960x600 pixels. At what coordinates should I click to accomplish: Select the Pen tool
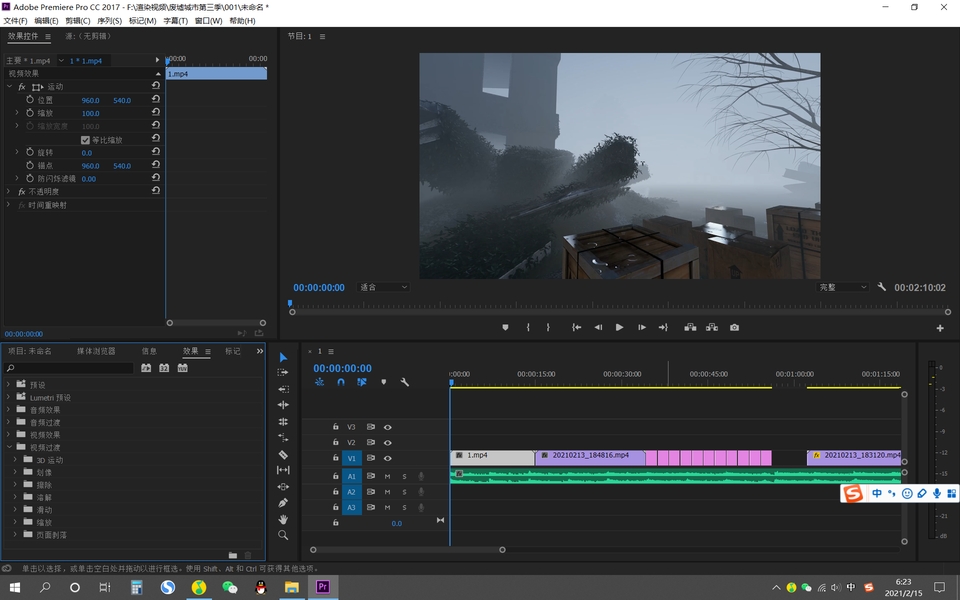pyautogui.click(x=283, y=503)
